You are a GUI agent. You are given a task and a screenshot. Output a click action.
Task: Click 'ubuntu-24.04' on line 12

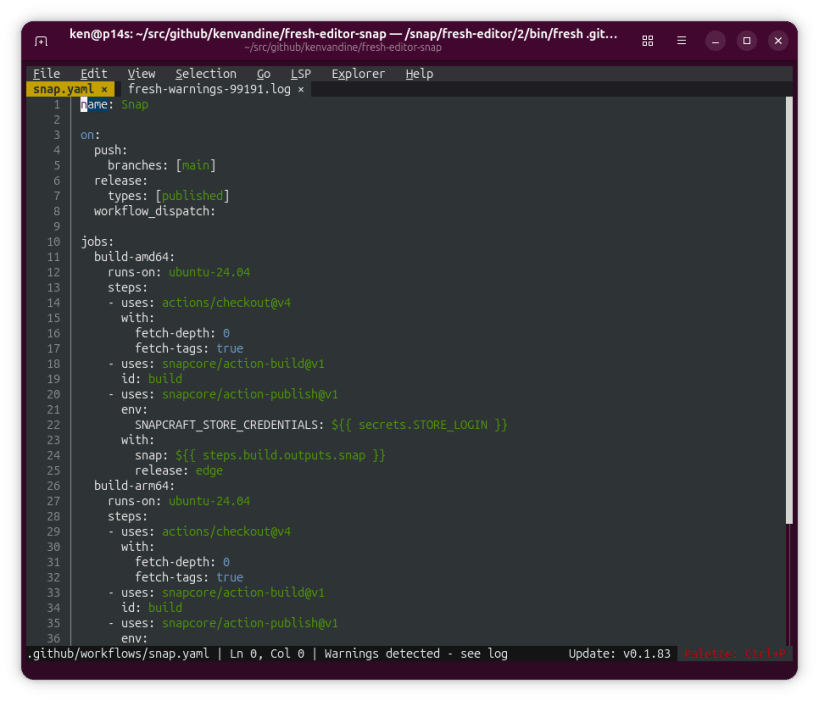[209, 272]
